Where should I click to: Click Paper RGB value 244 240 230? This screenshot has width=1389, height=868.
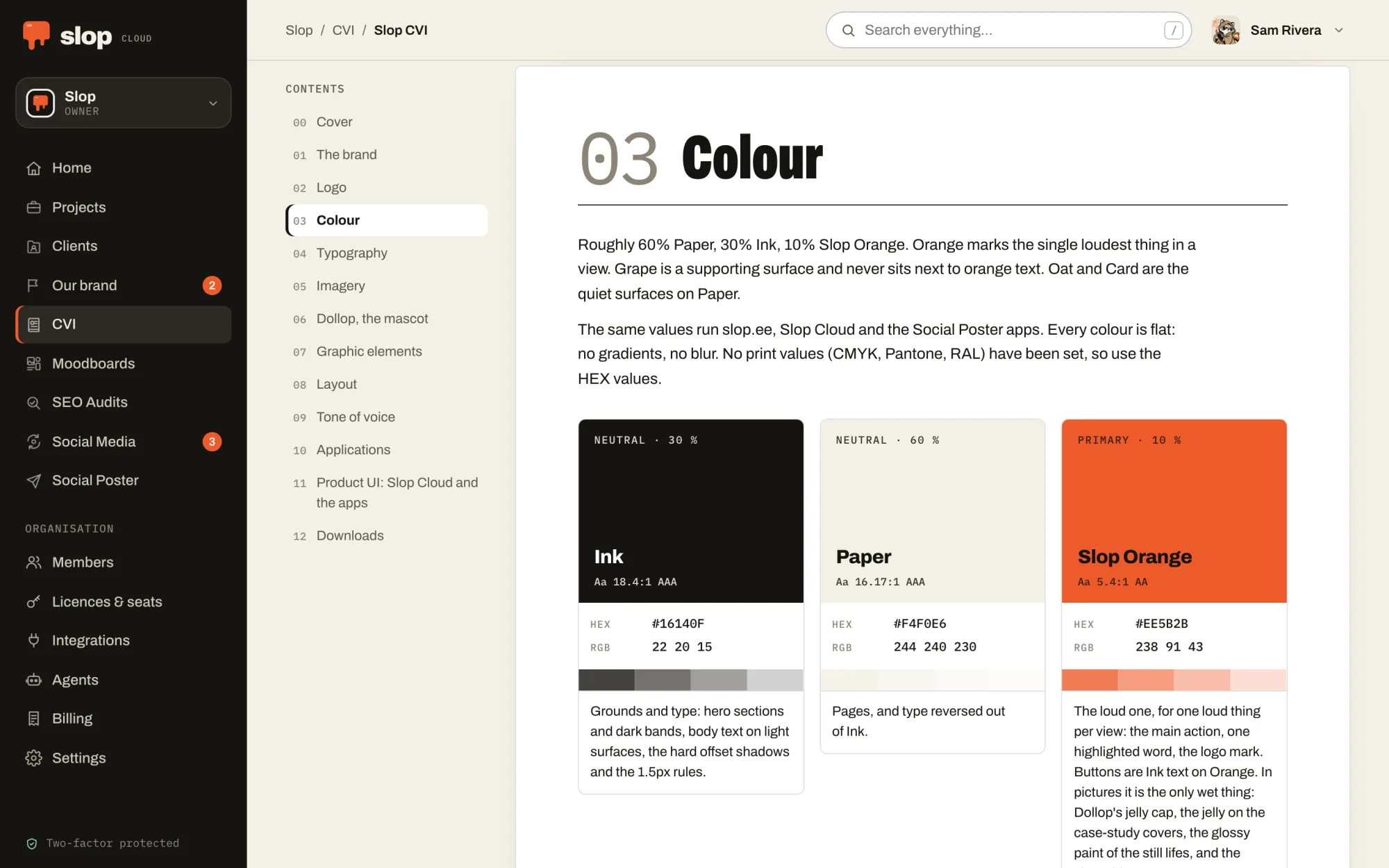point(935,647)
